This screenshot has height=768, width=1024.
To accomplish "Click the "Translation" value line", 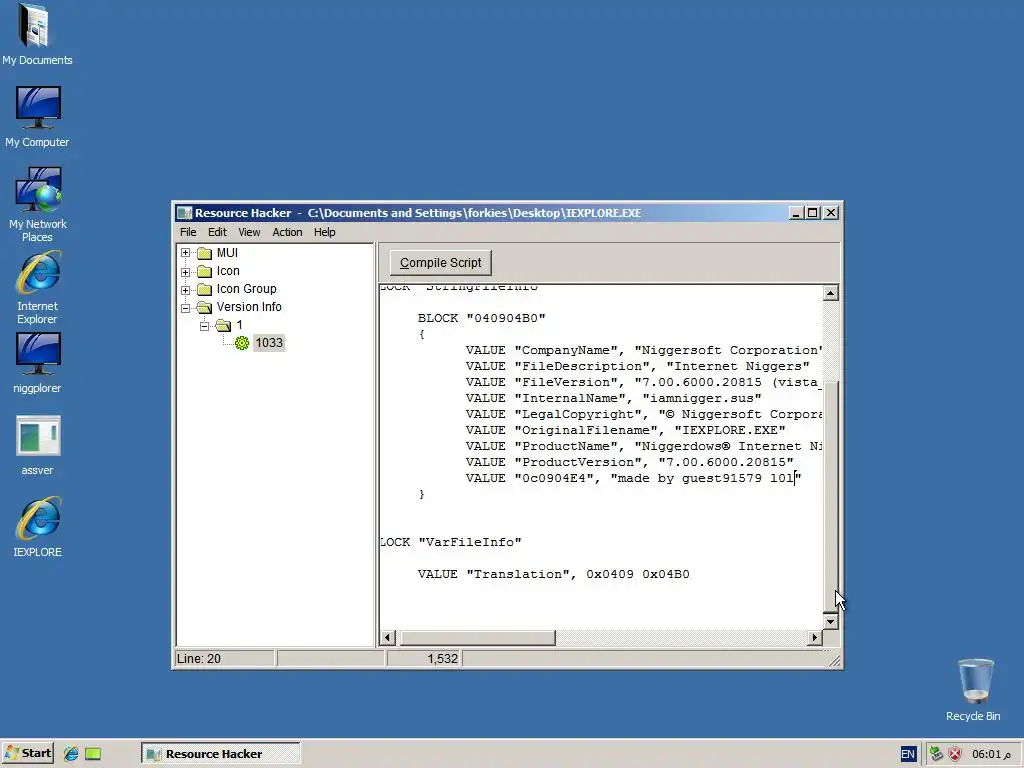I will point(553,574).
